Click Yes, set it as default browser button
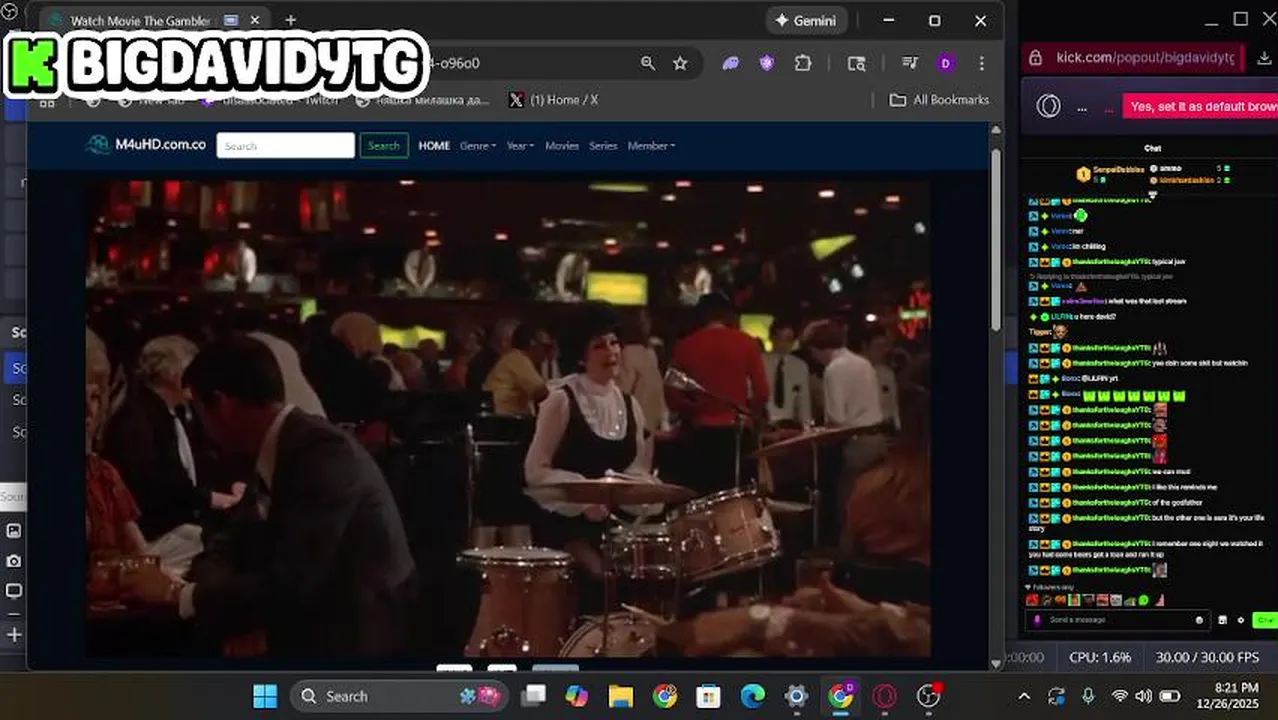The height and width of the screenshot is (720, 1278). (1200, 106)
